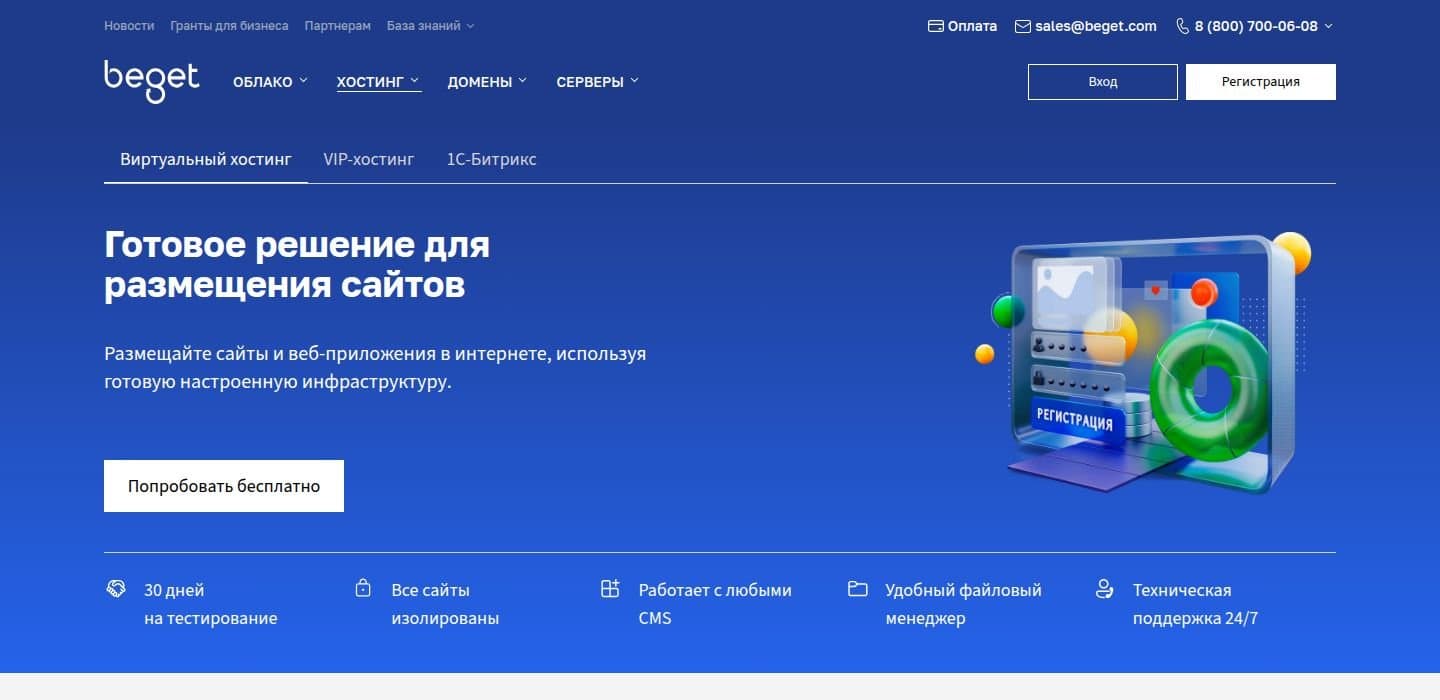The height and width of the screenshot is (700, 1440).
Task: Click the heading Готовое решение для размещения сайтов
Action: coord(297,264)
